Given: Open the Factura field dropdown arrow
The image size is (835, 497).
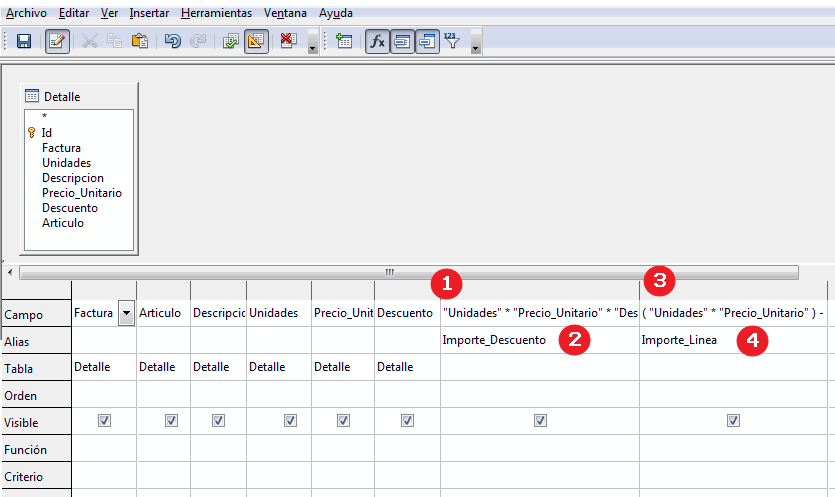Looking at the screenshot, I should click(126, 313).
